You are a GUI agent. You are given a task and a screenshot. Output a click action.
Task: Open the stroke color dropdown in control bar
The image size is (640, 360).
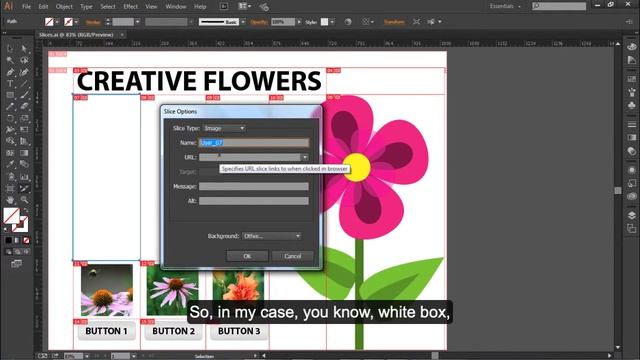point(76,22)
